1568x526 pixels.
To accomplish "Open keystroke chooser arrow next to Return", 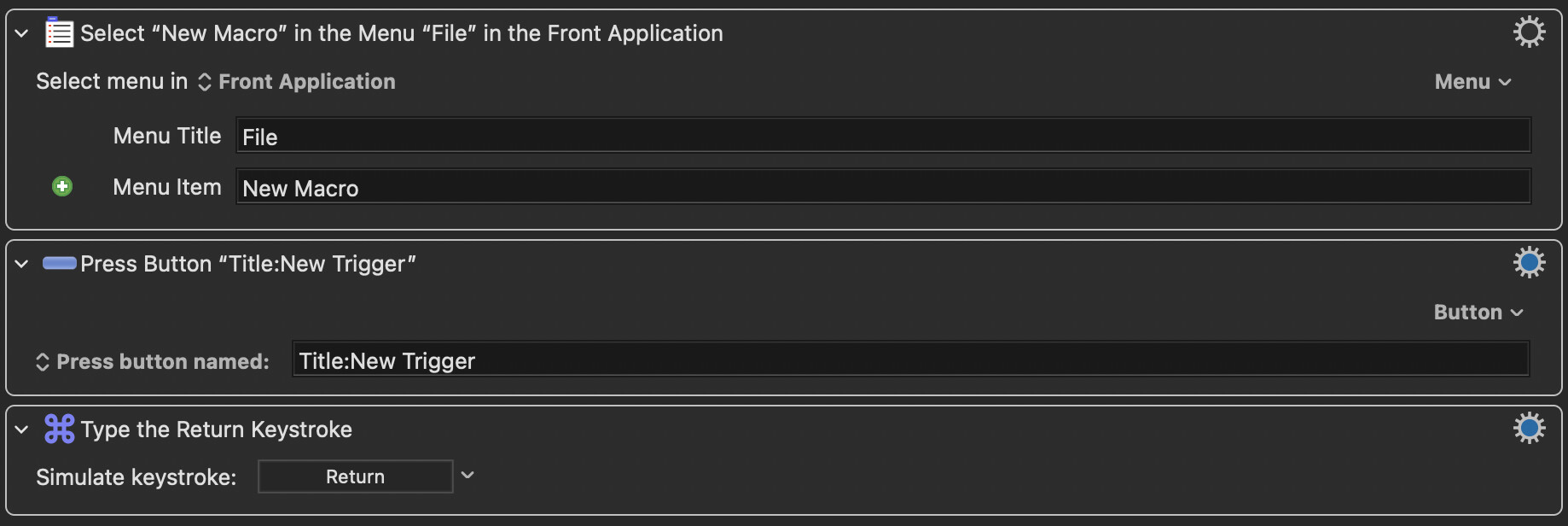I will click(467, 476).
